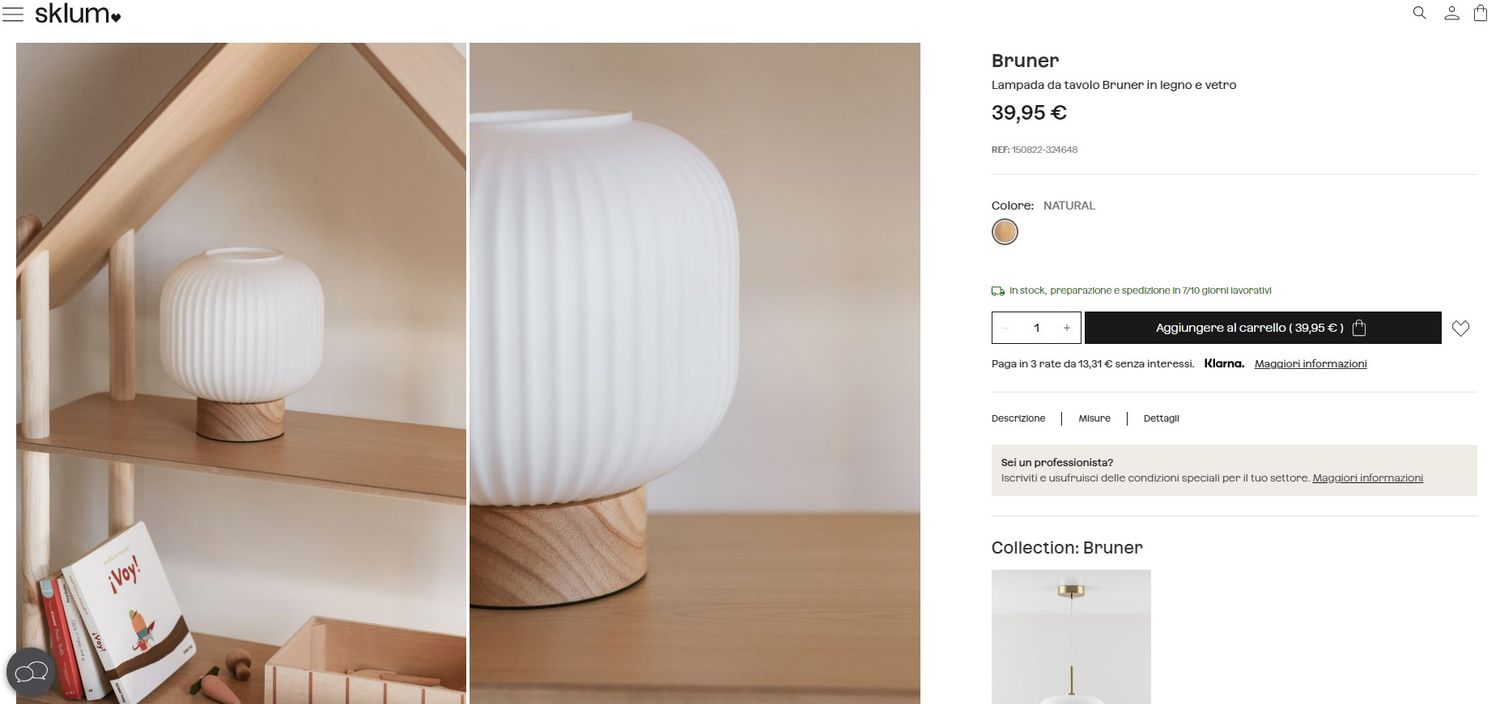Open the user account icon
Viewport: 1500px width, 704px height.
(1451, 13)
